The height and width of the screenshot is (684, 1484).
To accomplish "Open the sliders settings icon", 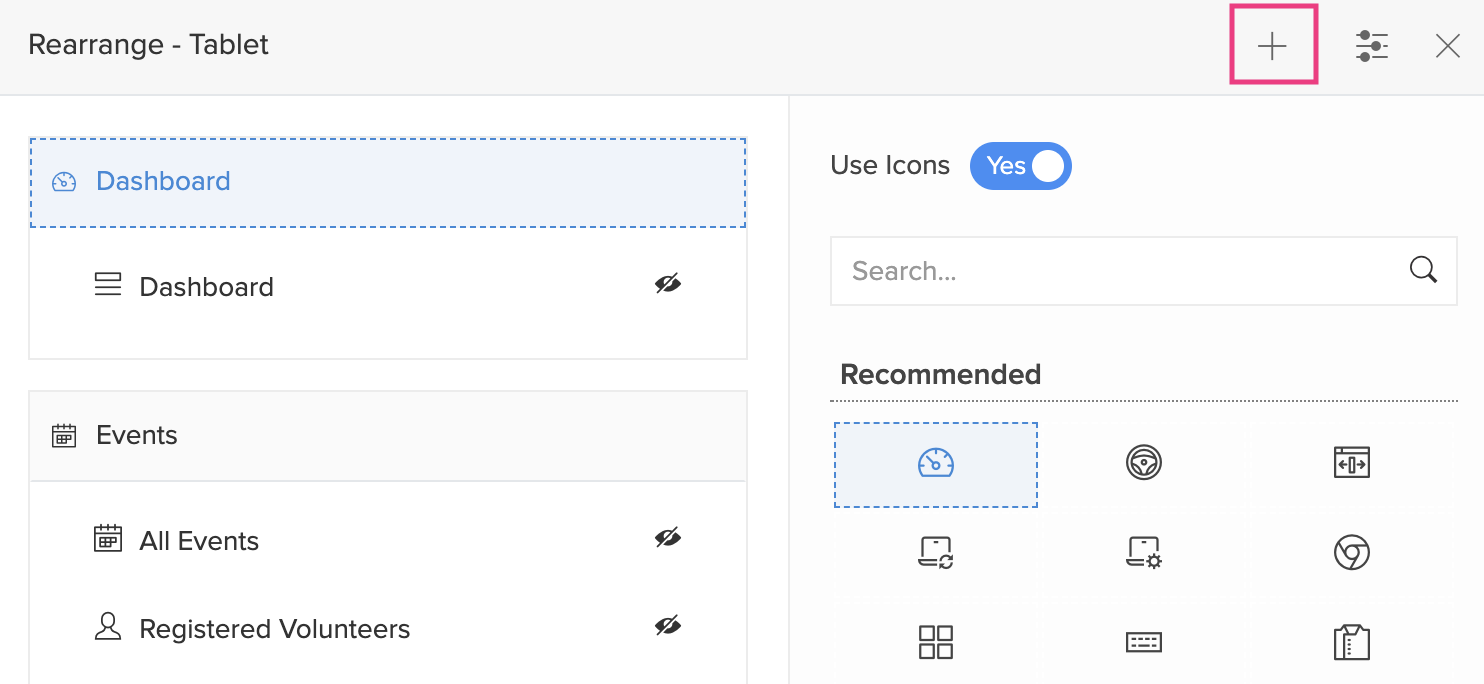I will pos(1372,46).
